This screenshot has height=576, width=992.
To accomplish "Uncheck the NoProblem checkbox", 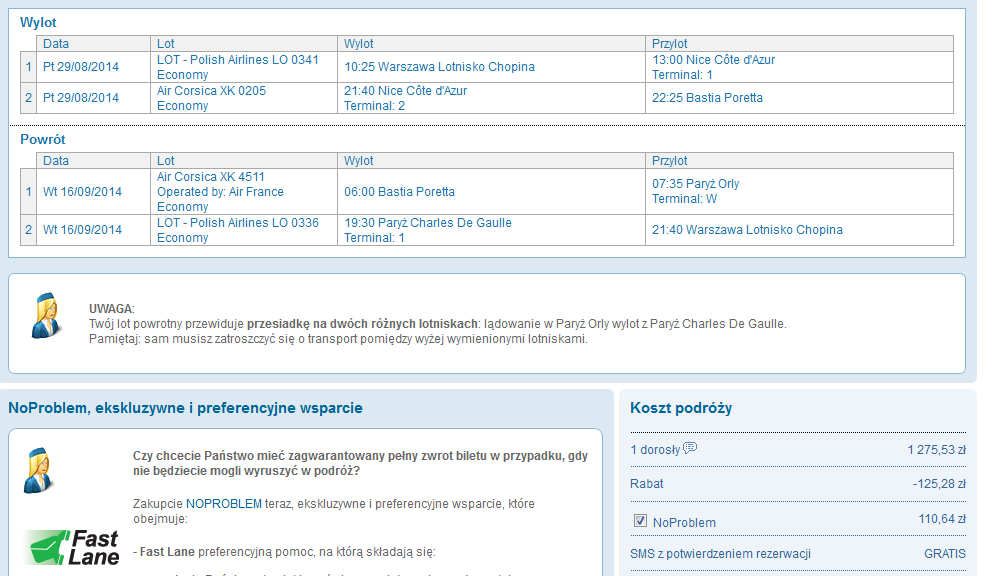I will (x=640, y=520).
